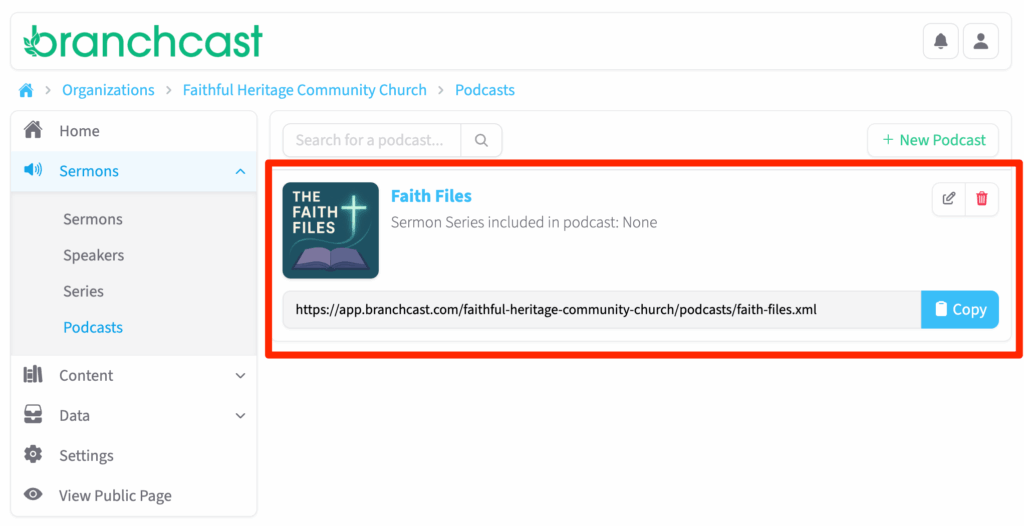Viewport: 1024px width, 526px height.
Task: Click the New Podcast button
Action: [x=932, y=140]
